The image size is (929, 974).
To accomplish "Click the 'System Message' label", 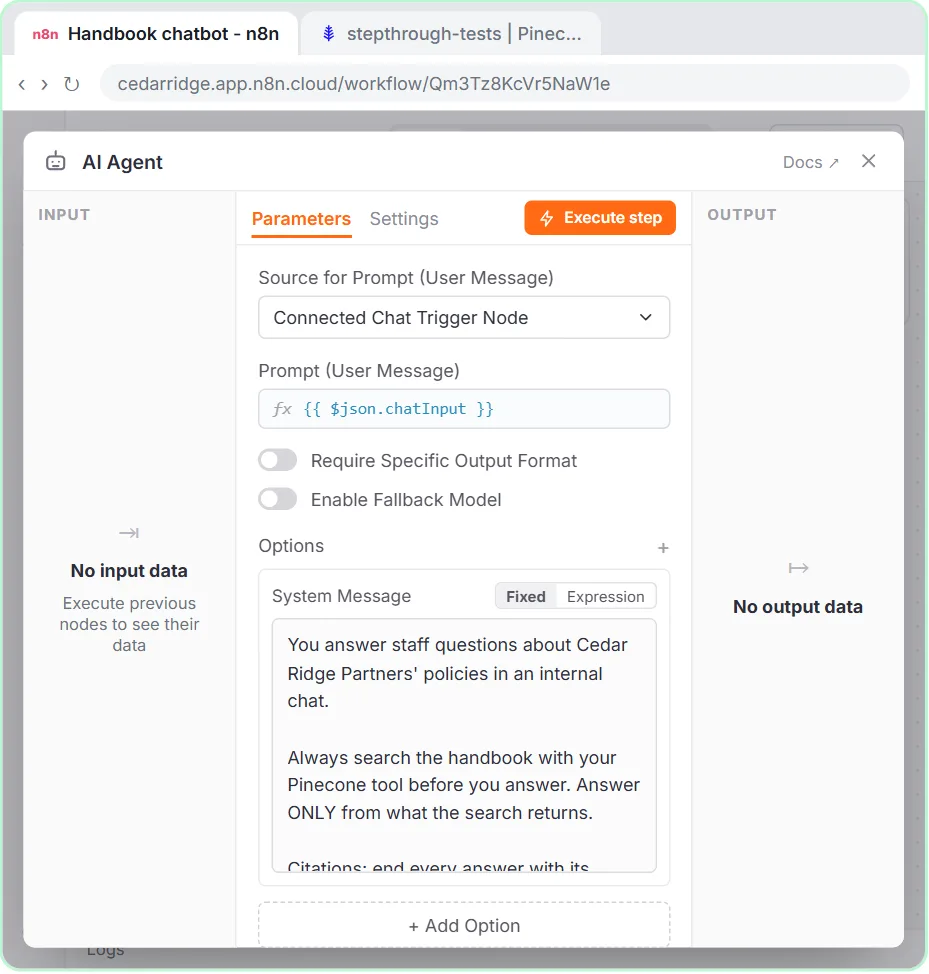I will [x=342, y=596].
